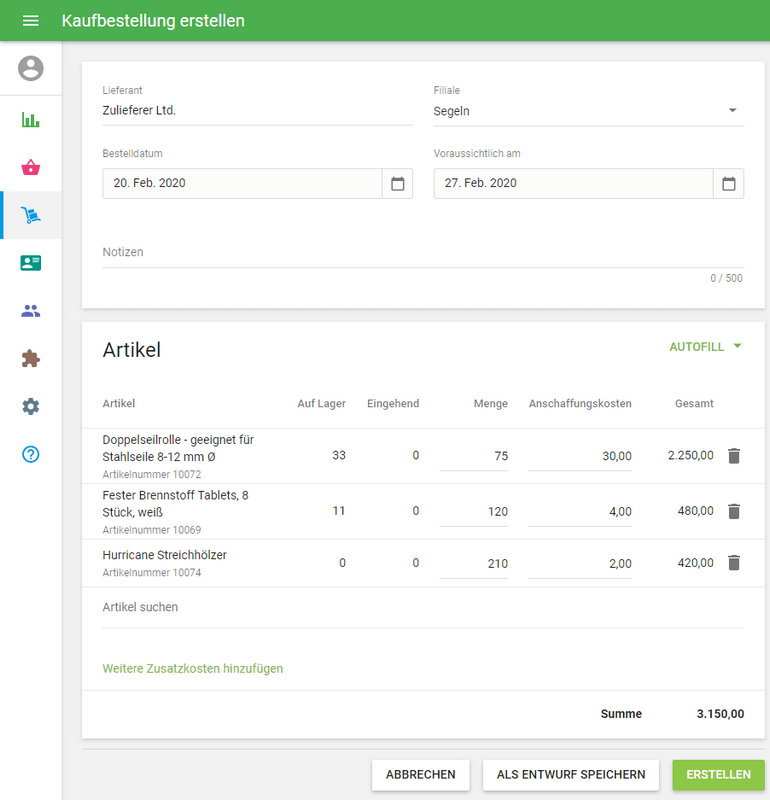Viewport: 770px width, 800px height.
Task: Click Als Entwurf Speichern button
Action: click(571, 775)
